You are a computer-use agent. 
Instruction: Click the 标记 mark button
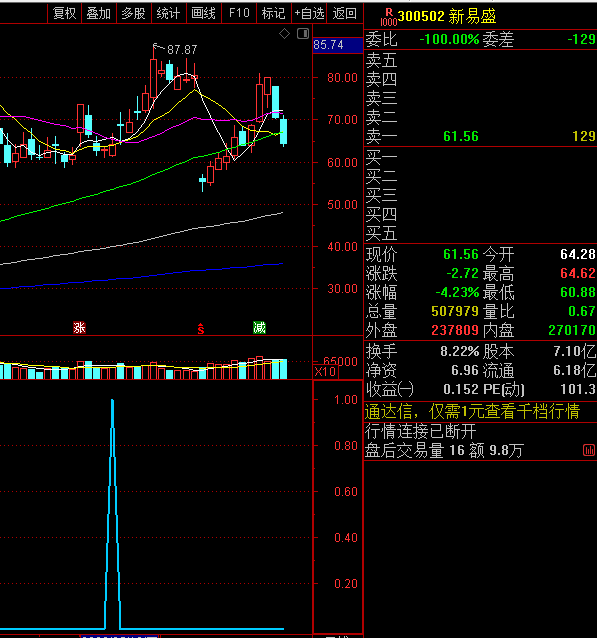coord(273,13)
